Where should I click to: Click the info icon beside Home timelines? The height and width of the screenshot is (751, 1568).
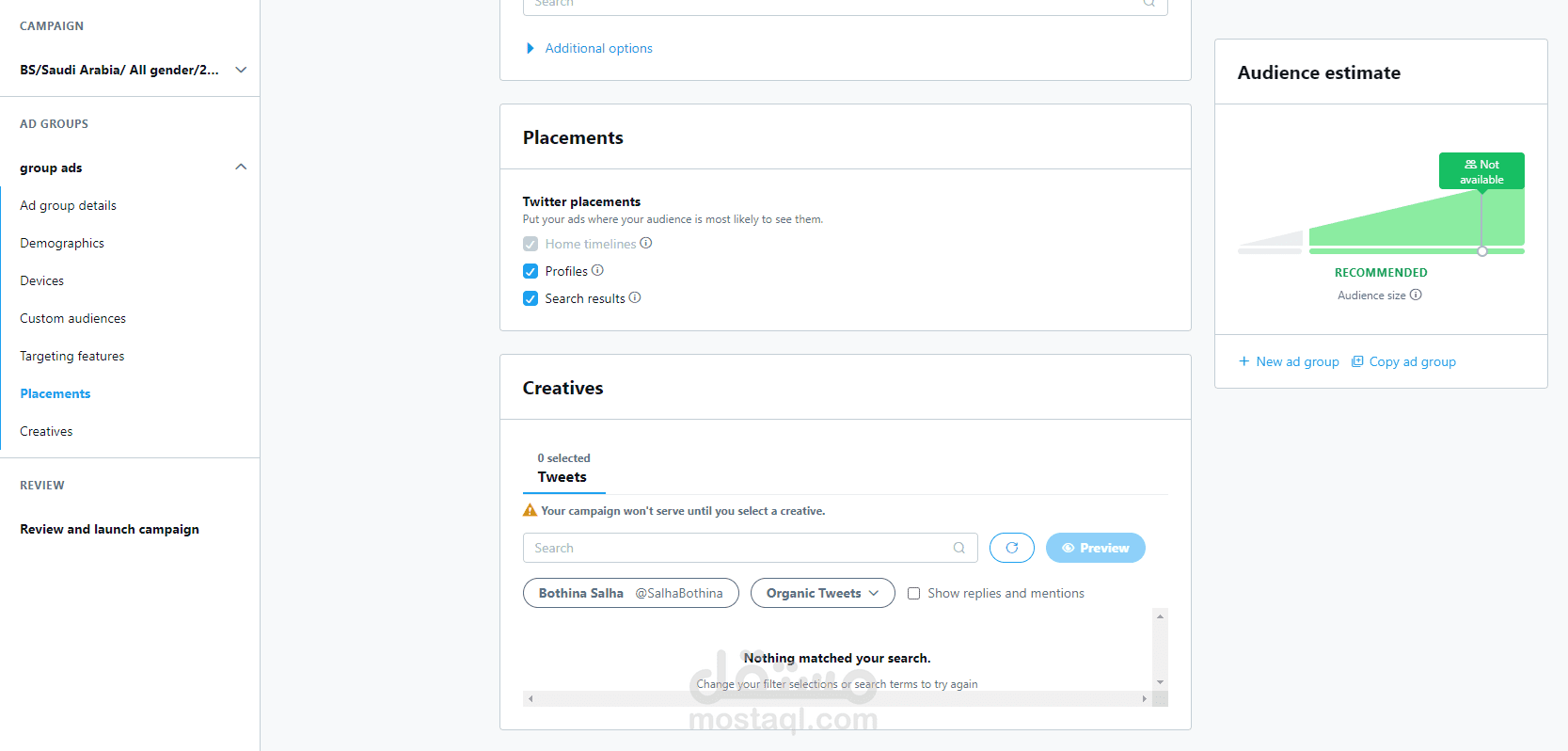click(646, 243)
